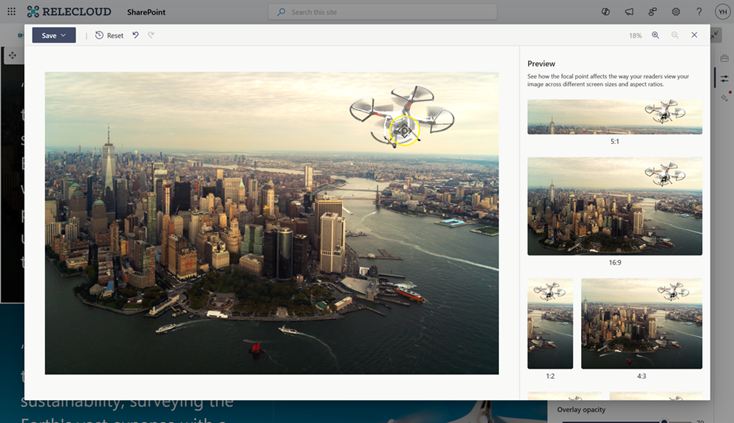Select the 16:9 preview thumbnail
The height and width of the screenshot is (423, 734).
click(x=614, y=205)
